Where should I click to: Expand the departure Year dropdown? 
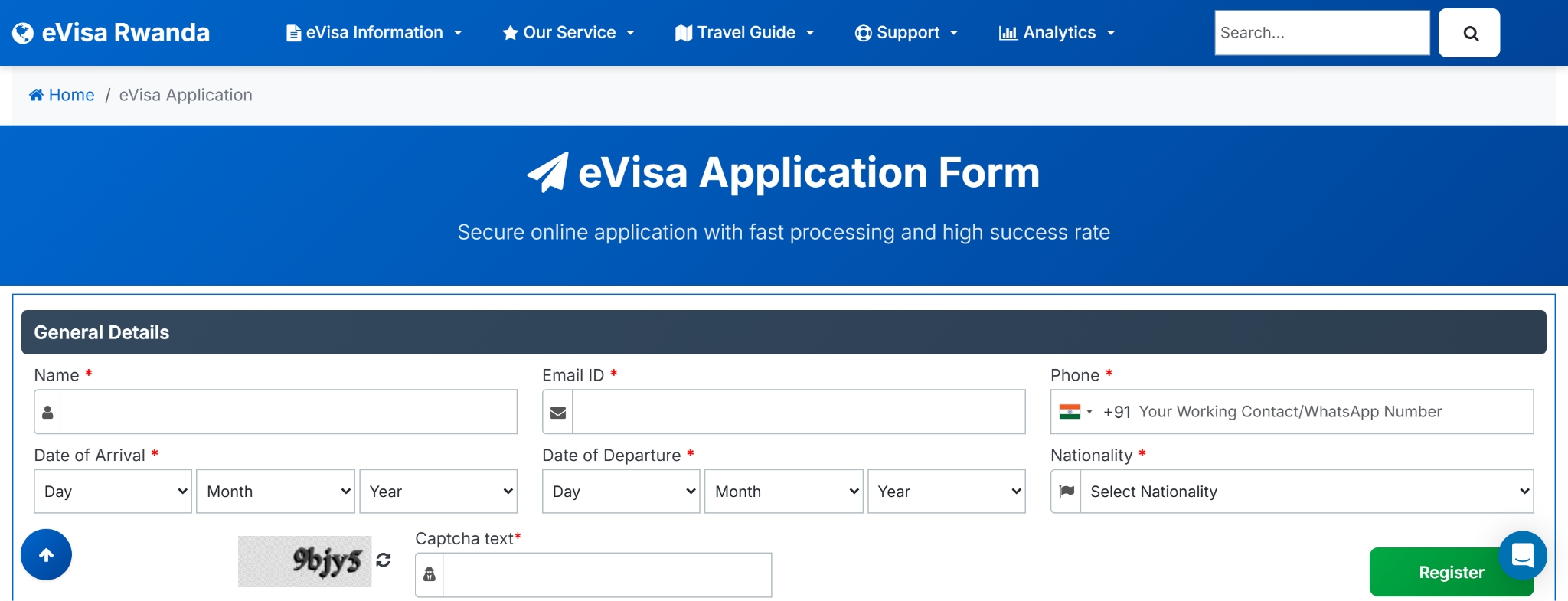coord(946,492)
